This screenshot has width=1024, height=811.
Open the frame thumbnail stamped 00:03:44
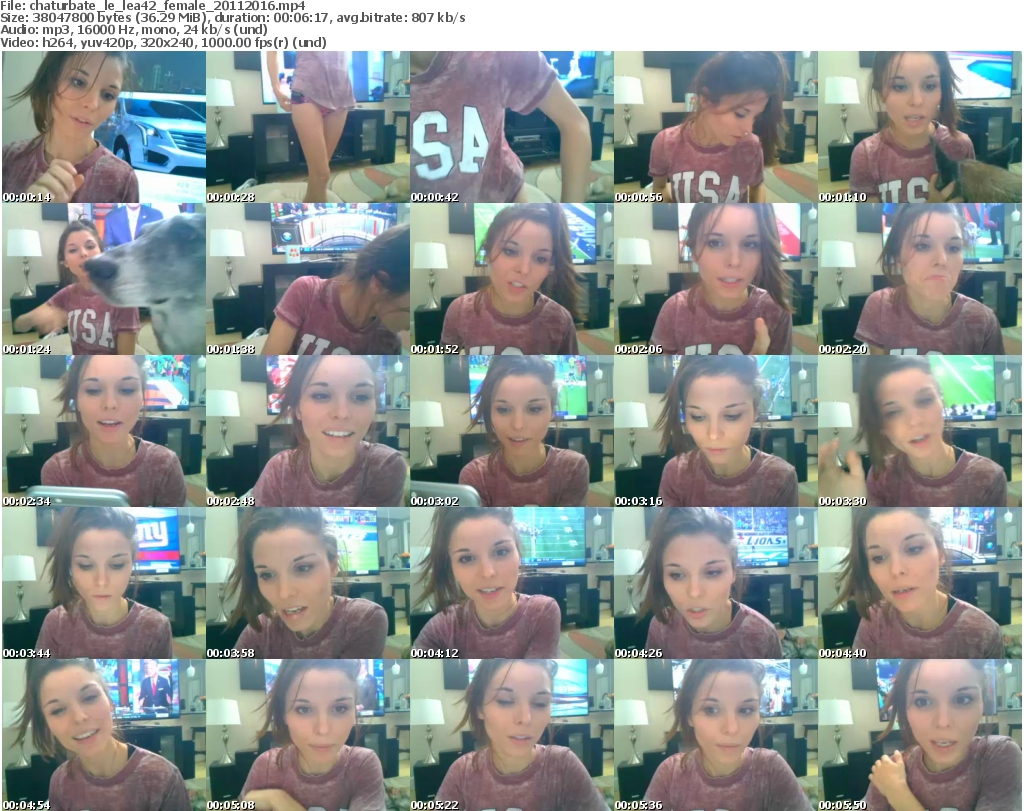[104, 582]
